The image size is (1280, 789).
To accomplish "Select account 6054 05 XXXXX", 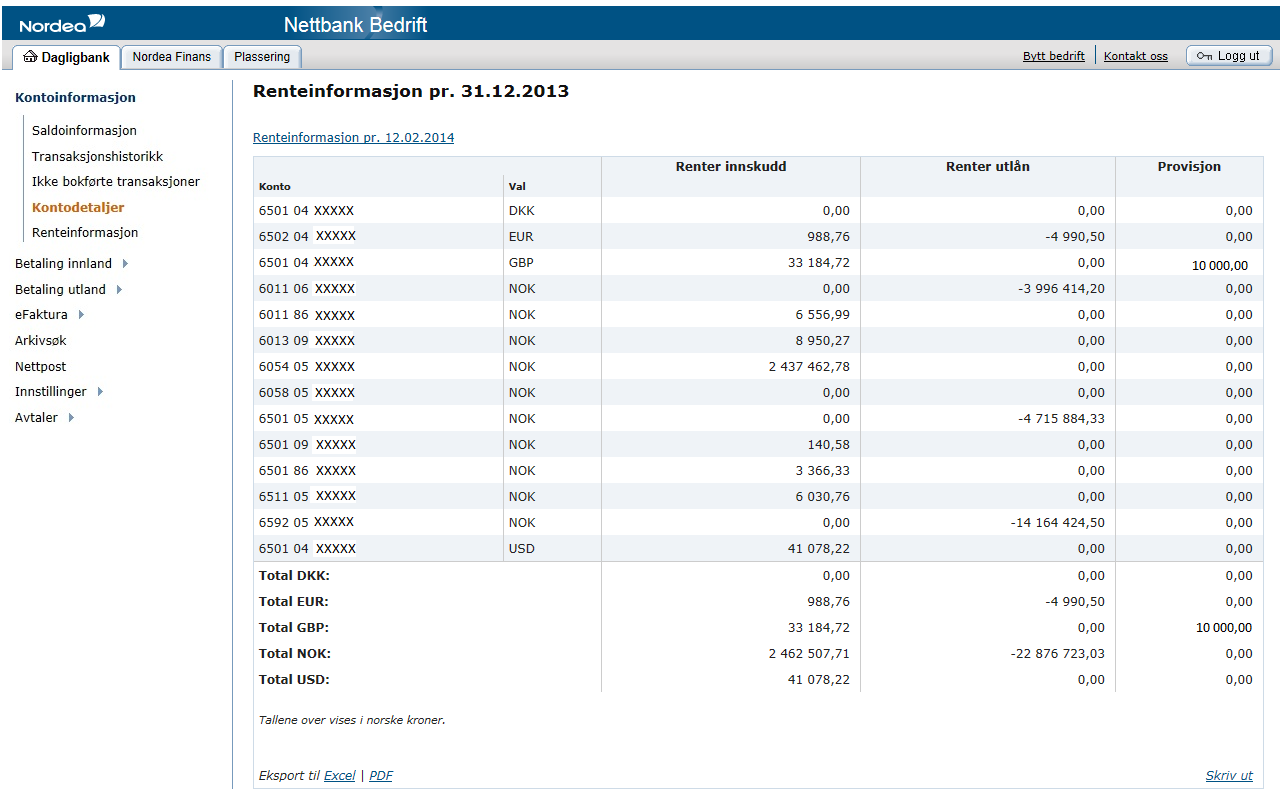I will pos(307,367).
